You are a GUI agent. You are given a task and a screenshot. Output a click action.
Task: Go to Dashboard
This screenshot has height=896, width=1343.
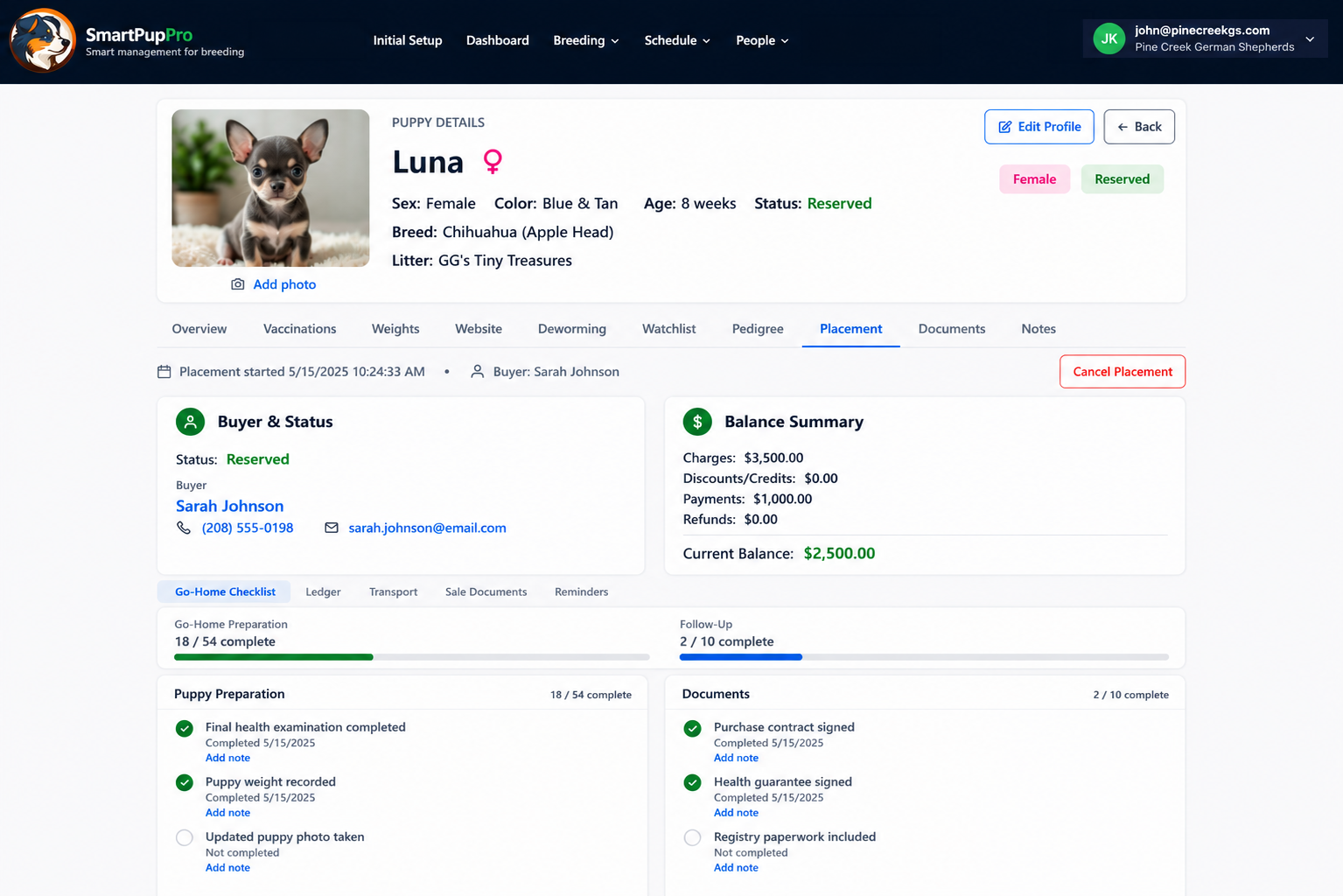498,40
